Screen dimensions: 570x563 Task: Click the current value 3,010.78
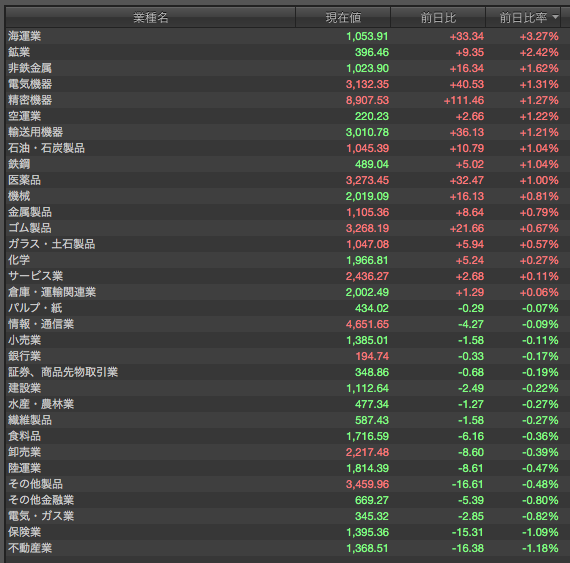click(x=367, y=132)
